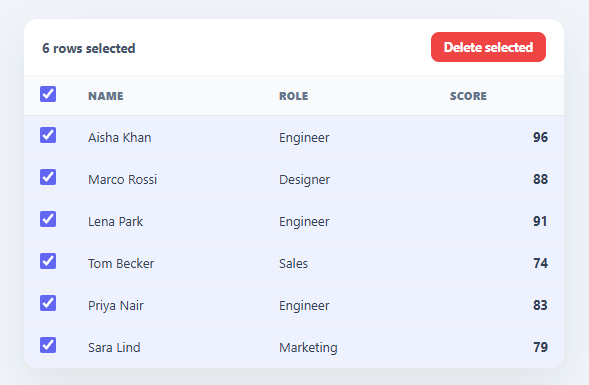Click Priya Nair's Engineer role cell
Image resolution: width=589 pixels, height=385 pixels.
click(x=304, y=306)
